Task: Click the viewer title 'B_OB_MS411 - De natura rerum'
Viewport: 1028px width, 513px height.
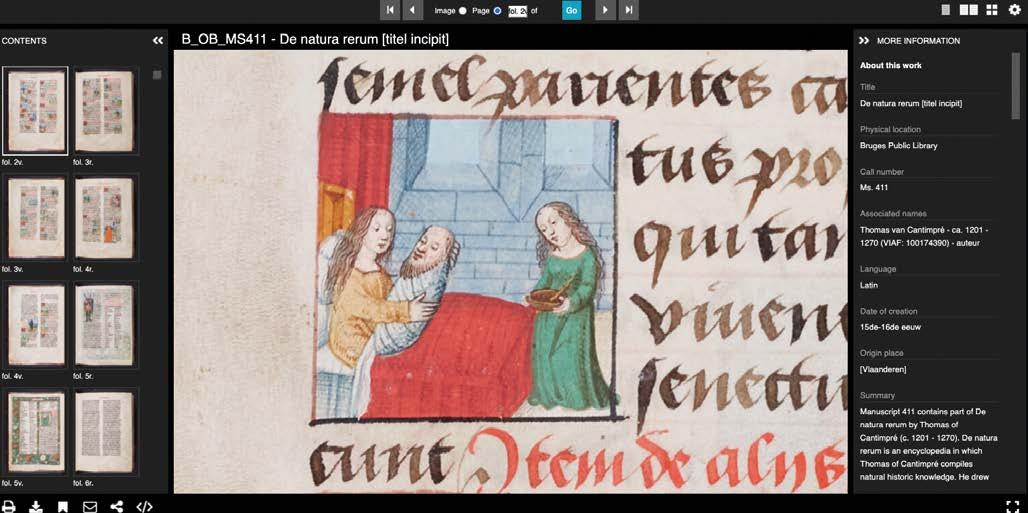Action: click(315, 40)
